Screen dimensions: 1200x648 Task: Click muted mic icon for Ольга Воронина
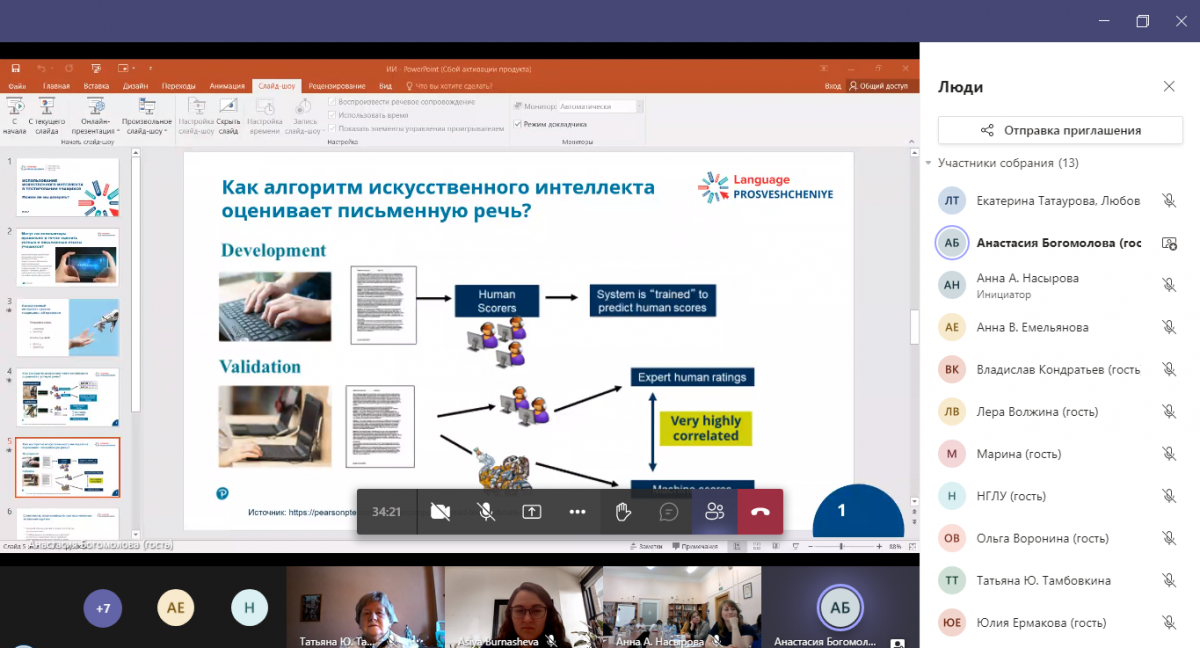point(1168,538)
